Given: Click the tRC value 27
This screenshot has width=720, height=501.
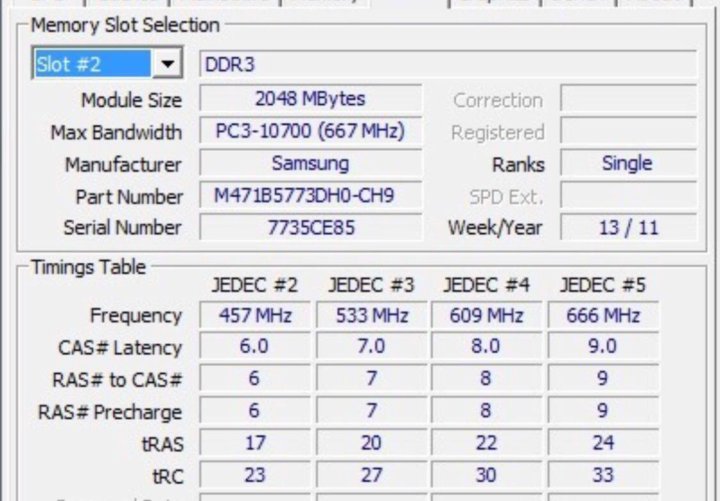Looking at the screenshot, I should [x=371, y=475].
